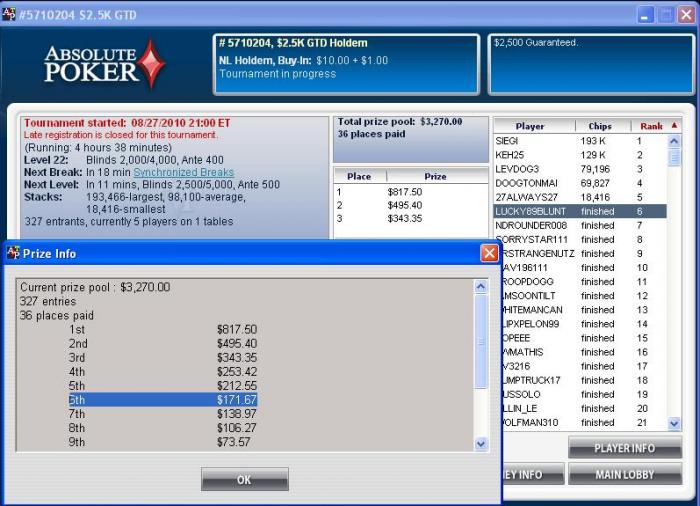Select the 8th place $106.27 entry
The width and height of the screenshot is (700, 506).
tap(163, 428)
